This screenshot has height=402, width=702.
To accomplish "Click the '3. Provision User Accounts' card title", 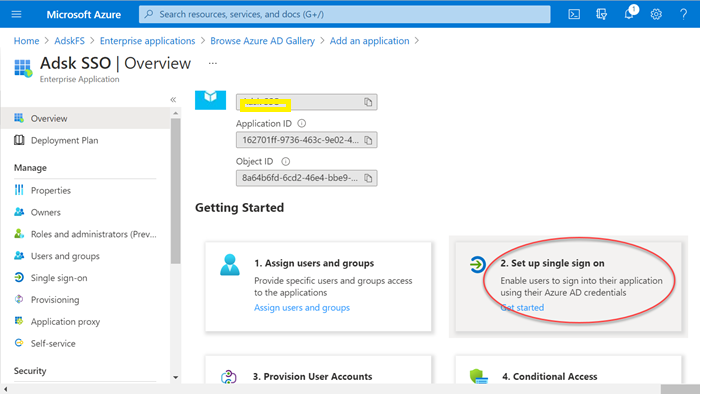I will pyautogui.click(x=312, y=376).
